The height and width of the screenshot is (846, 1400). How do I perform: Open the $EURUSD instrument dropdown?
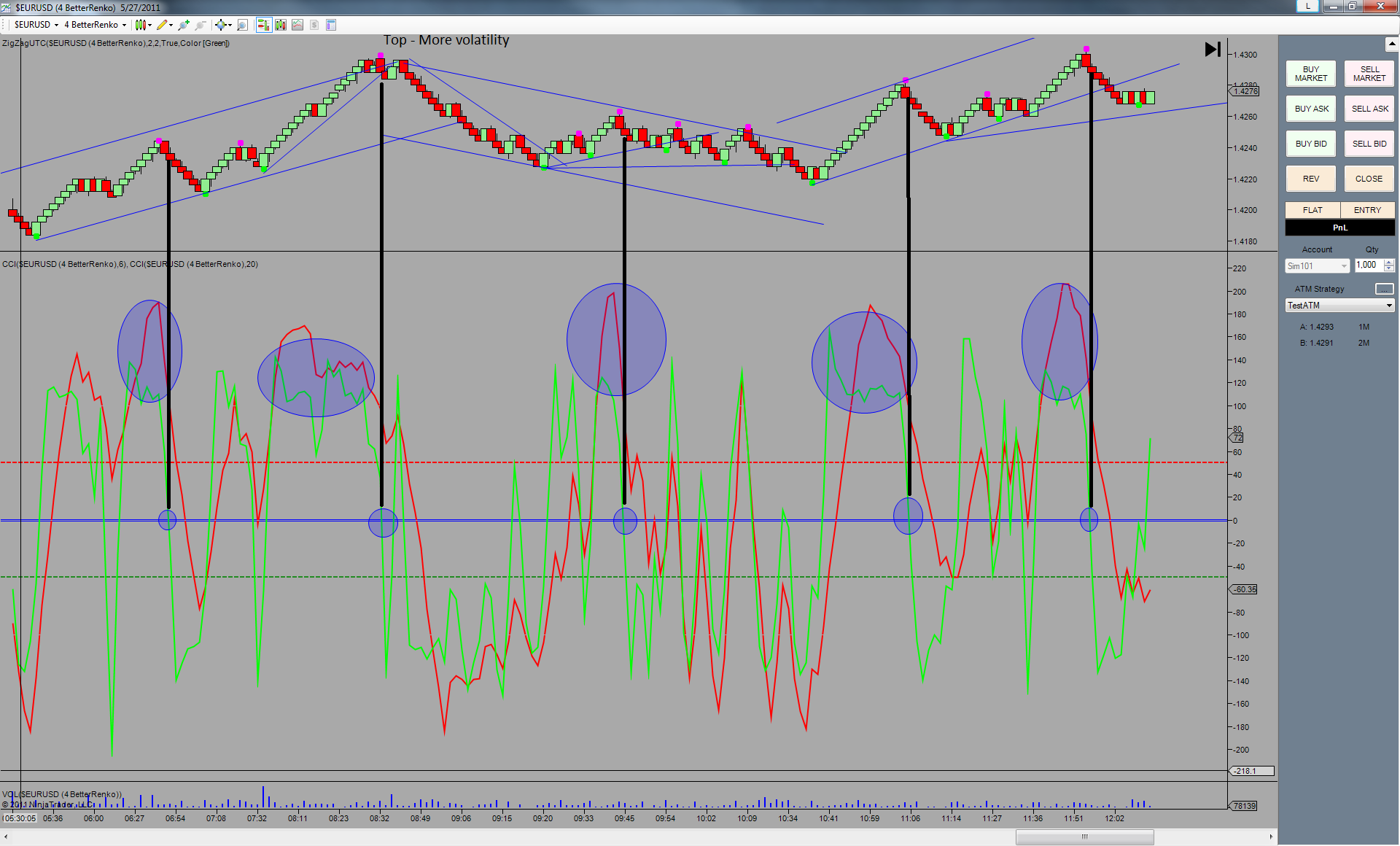(x=36, y=25)
